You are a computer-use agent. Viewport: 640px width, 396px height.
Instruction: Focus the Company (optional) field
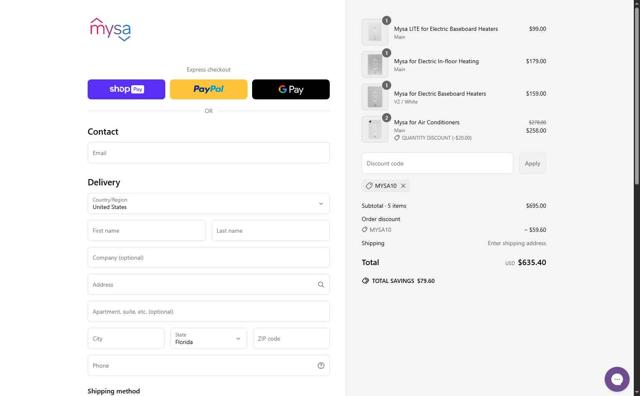point(209,258)
